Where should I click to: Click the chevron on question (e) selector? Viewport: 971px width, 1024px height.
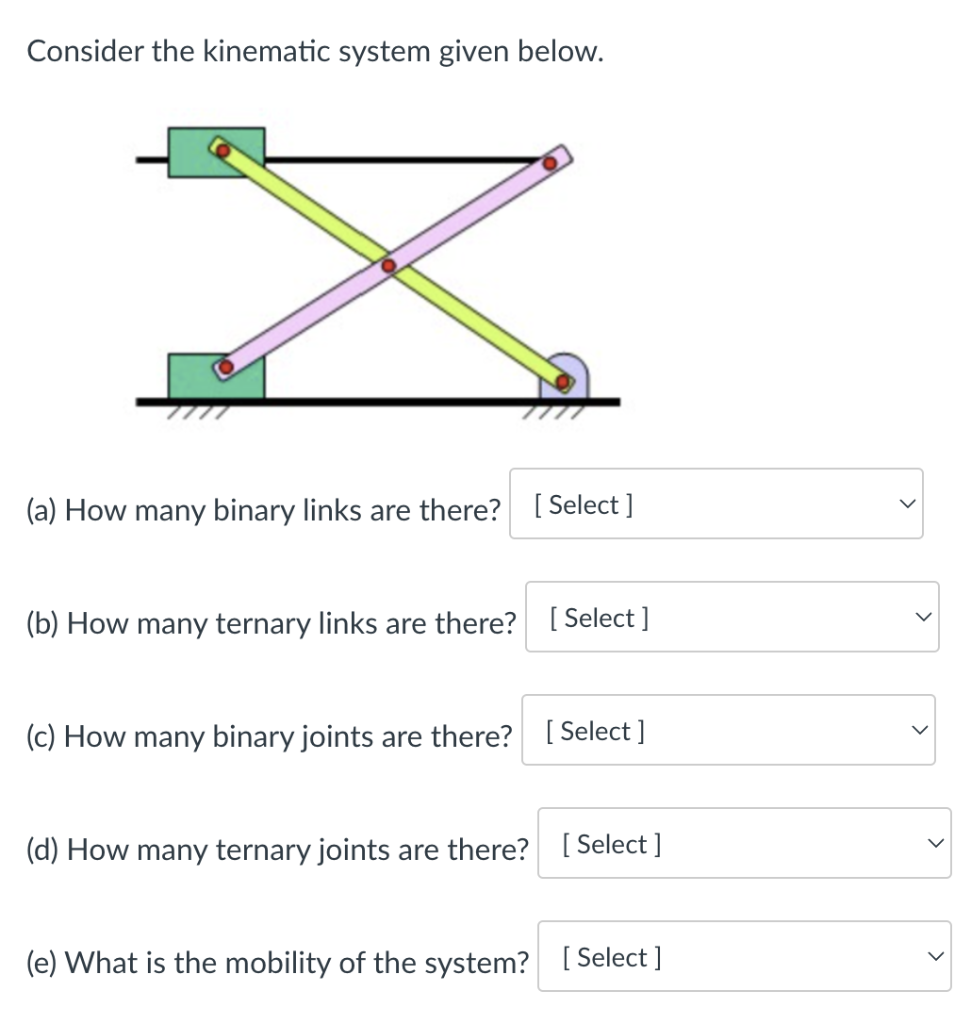[934, 956]
